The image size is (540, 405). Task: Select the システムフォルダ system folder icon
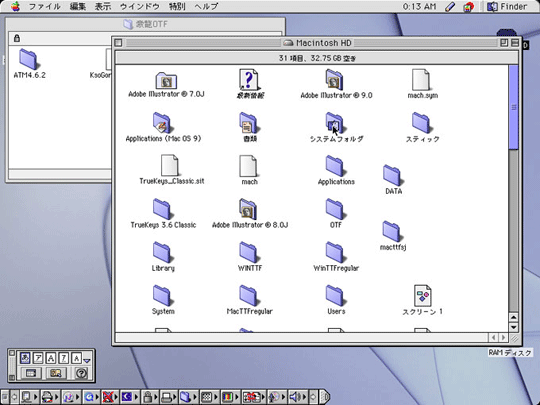click(x=334, y=123)
